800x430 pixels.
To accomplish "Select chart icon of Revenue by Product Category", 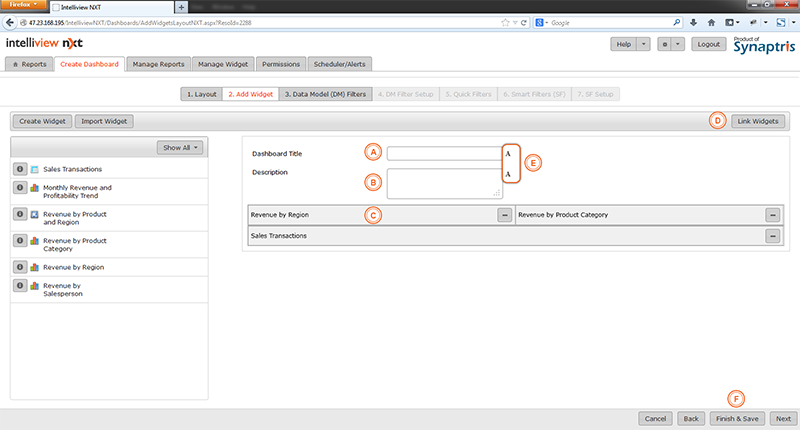I will 35,240.
